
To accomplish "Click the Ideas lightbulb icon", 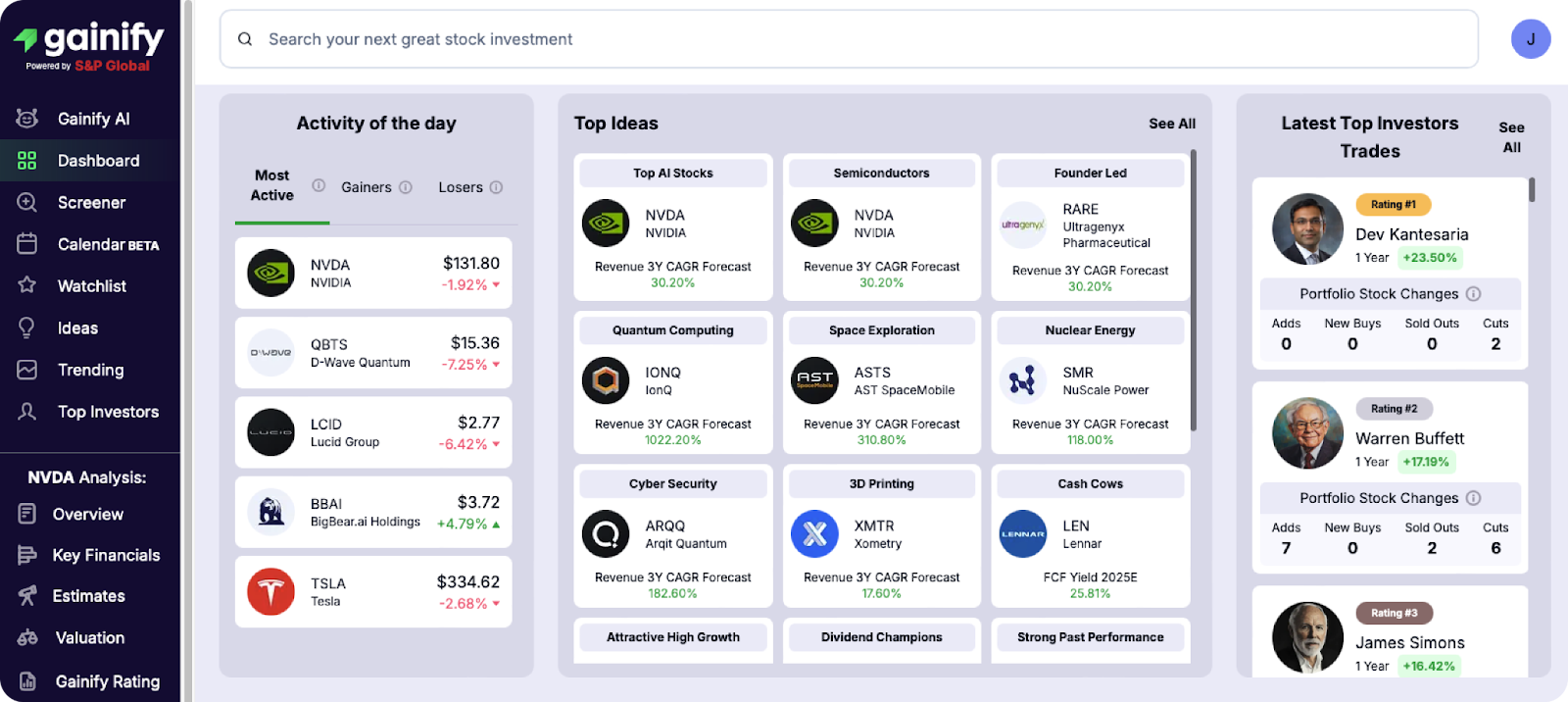I will coord(27,327).
